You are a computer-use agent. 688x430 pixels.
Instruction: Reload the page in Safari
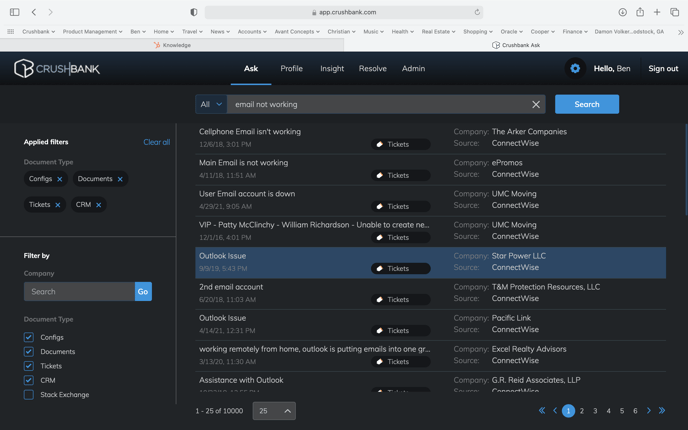(477, 12)
